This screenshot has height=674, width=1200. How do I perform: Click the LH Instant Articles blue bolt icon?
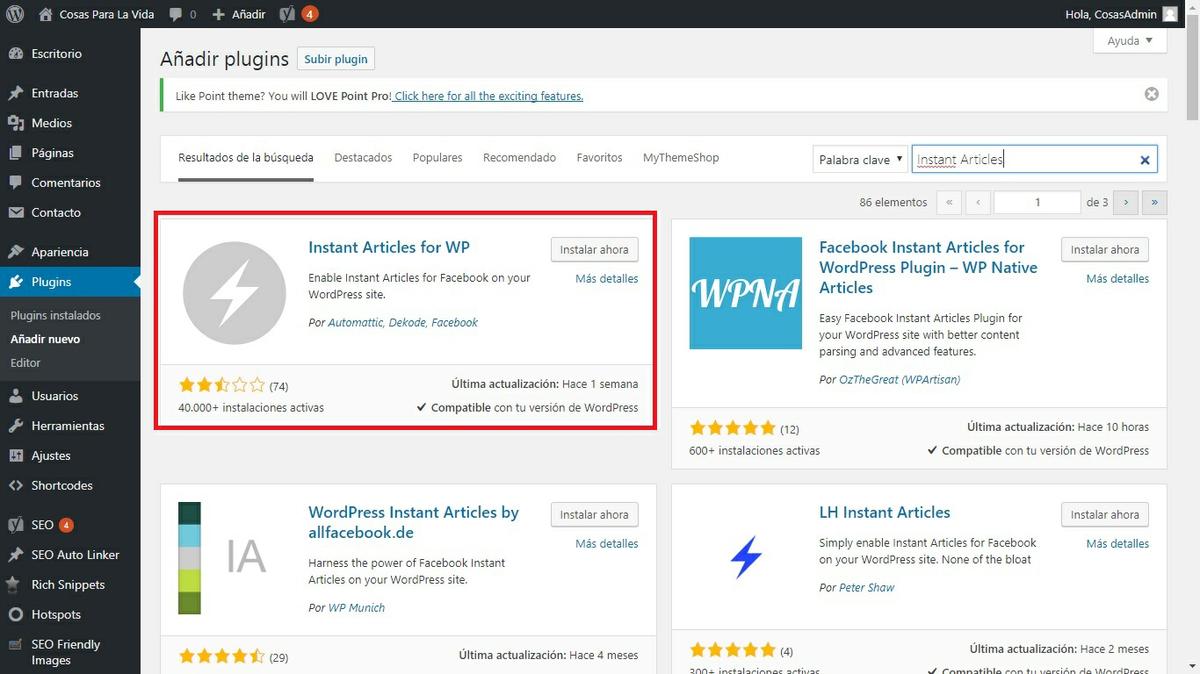click(745, 557)
